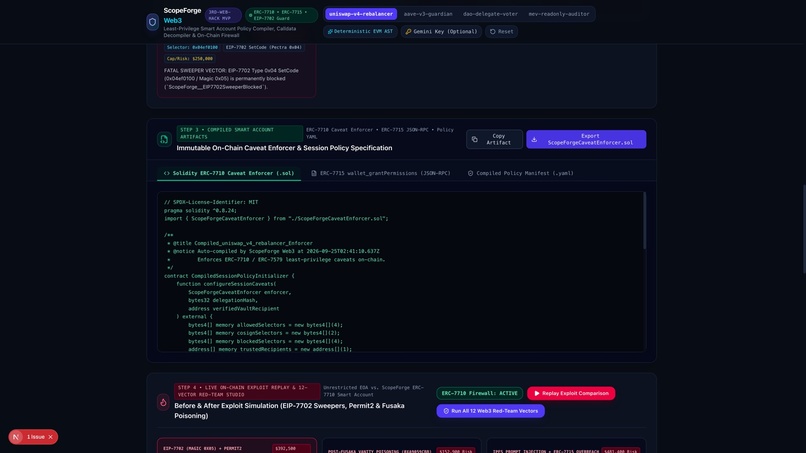Click the Before & After Exploit Simulation heading
The height and width of the screenshot is (453, 806).
[289, 411]
